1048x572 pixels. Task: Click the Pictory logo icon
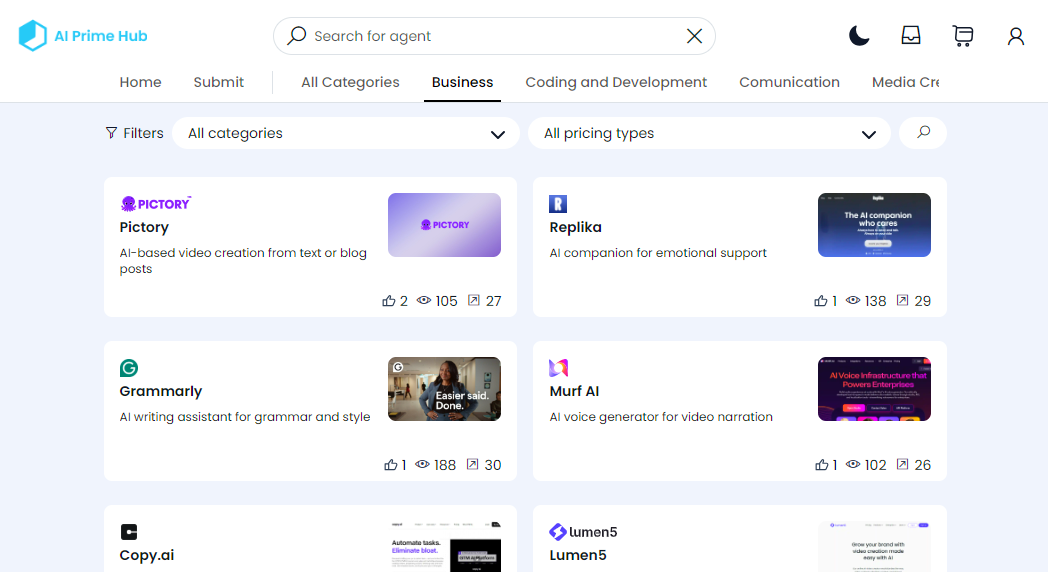coord(156,204)
